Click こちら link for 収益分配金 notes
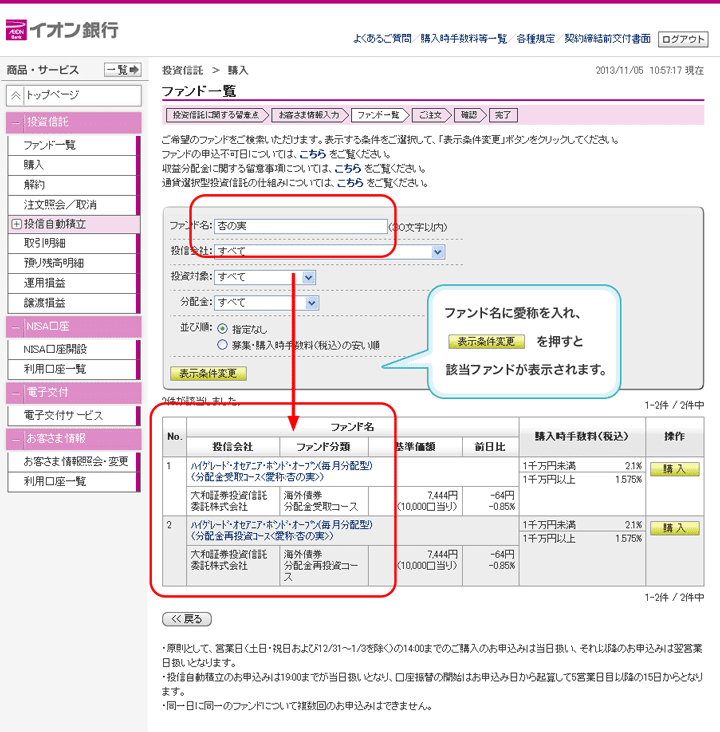 coord(348,169)
